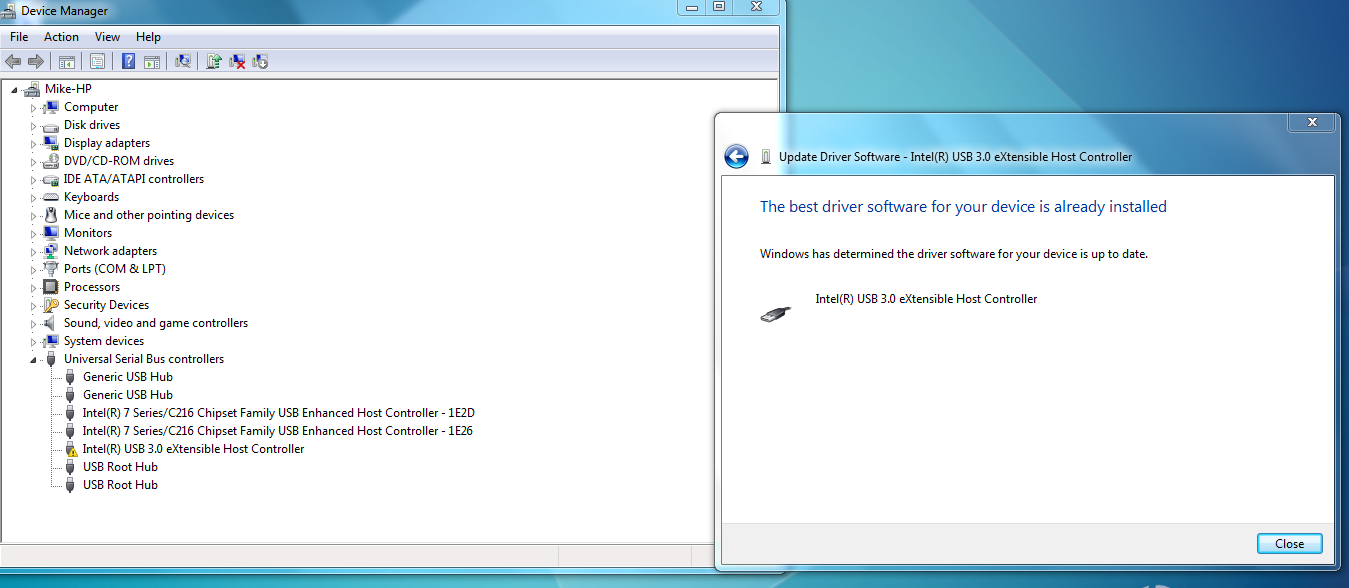Expand the Computer node
The width and height of the screenshot is (1349, 588).
coord(33,107)
